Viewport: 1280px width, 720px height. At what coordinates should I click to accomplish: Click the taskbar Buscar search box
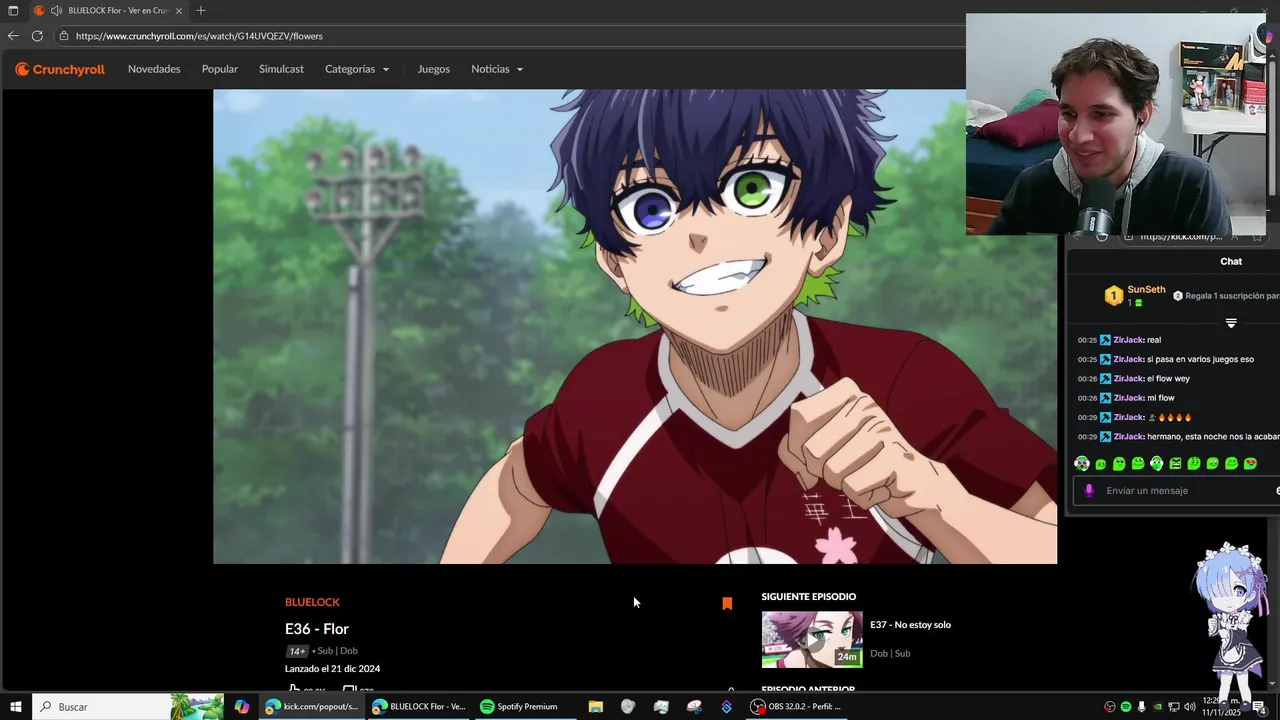(128, 706)
